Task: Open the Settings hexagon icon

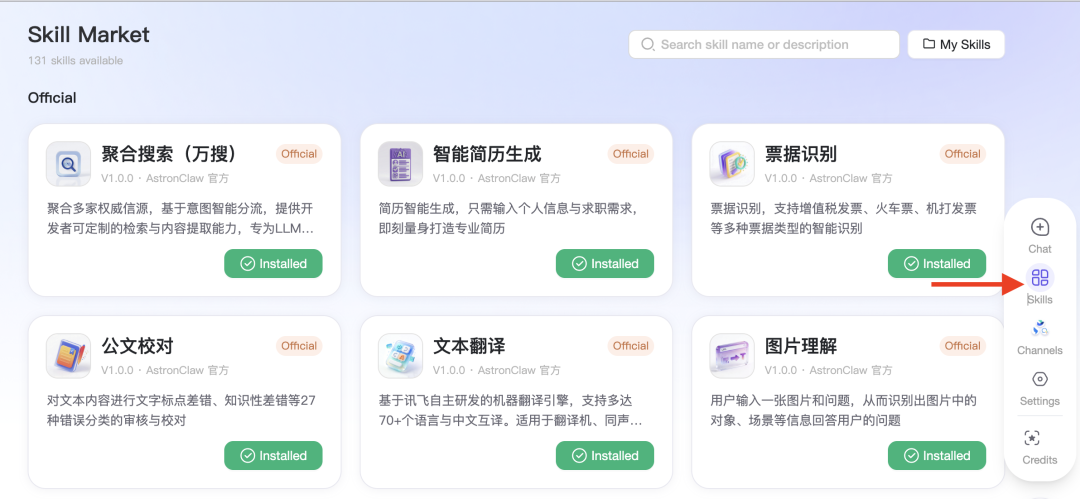Action: click(x=1040, y=379)
